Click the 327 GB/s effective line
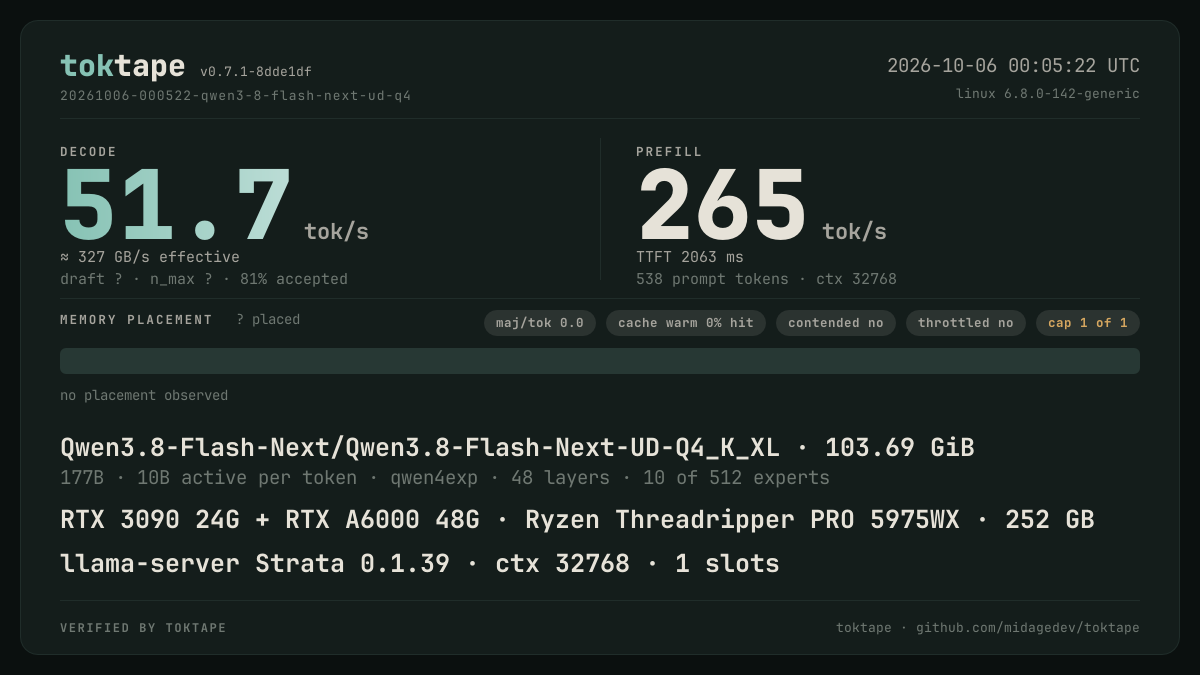The width and height of the screenshot is (1200, 675). 150,257
